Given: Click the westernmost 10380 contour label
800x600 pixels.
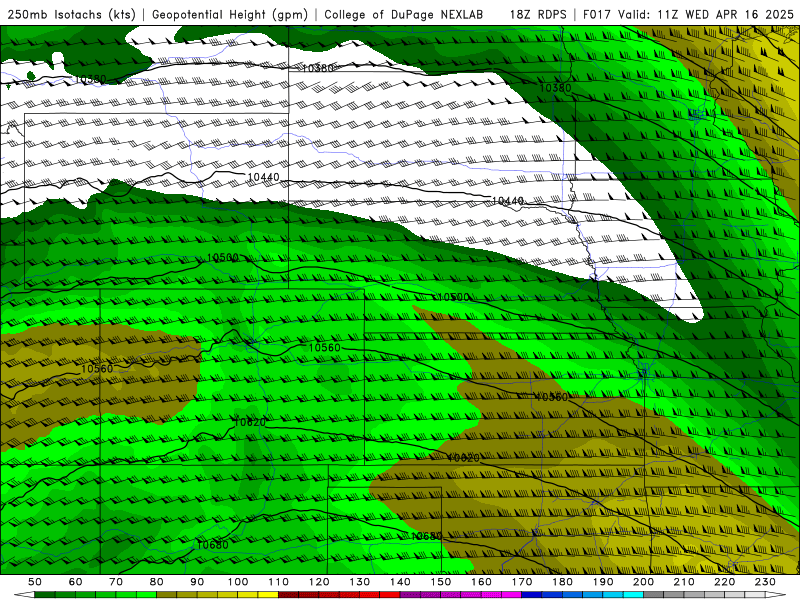Looking at the screenshot, I should [x=90, y=79].
